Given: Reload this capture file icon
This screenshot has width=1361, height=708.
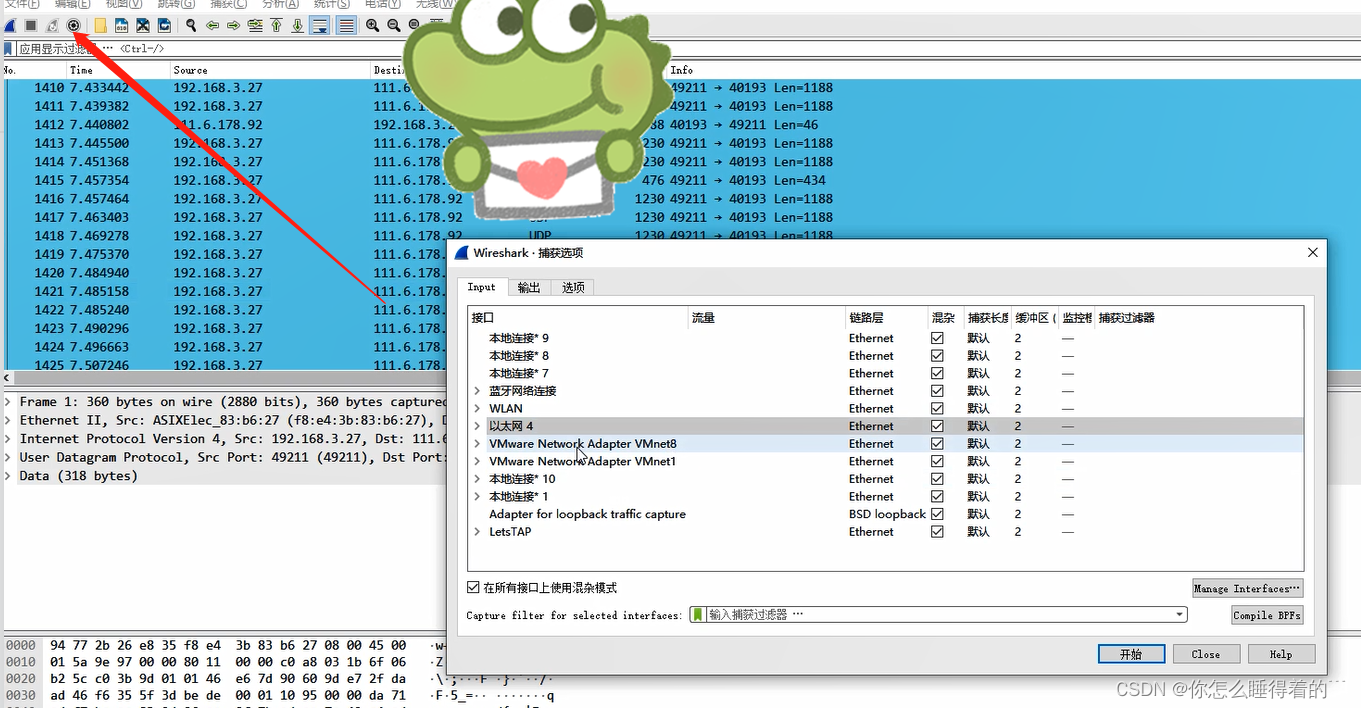Looking at the screenshot, I should click(164, 25).
